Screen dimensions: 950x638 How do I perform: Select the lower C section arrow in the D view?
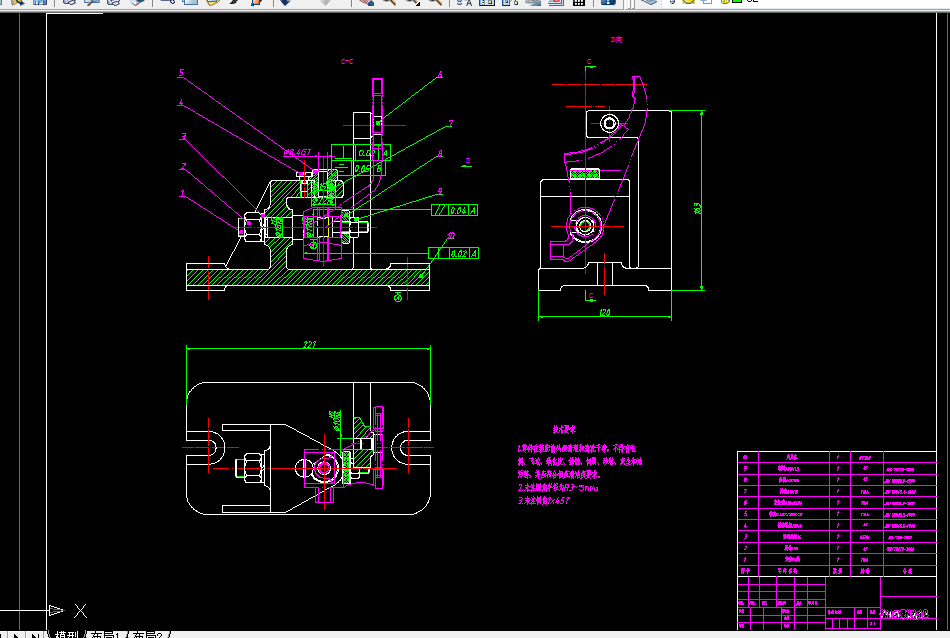(x=590, y=296)
